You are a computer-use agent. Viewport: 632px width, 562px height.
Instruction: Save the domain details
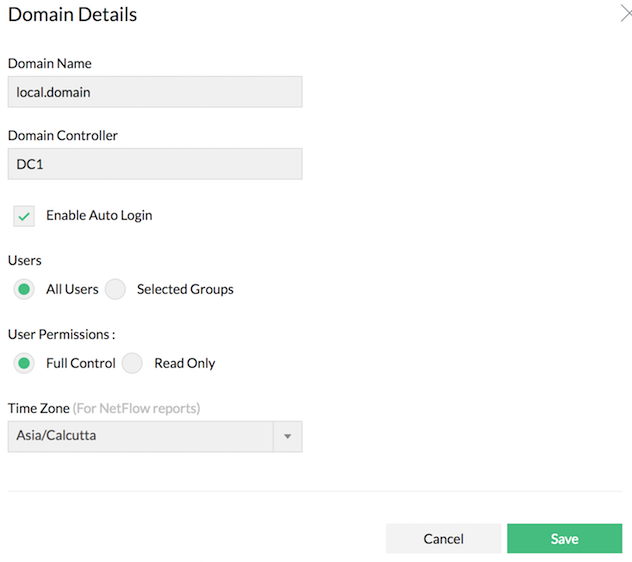tap(564, 539)
